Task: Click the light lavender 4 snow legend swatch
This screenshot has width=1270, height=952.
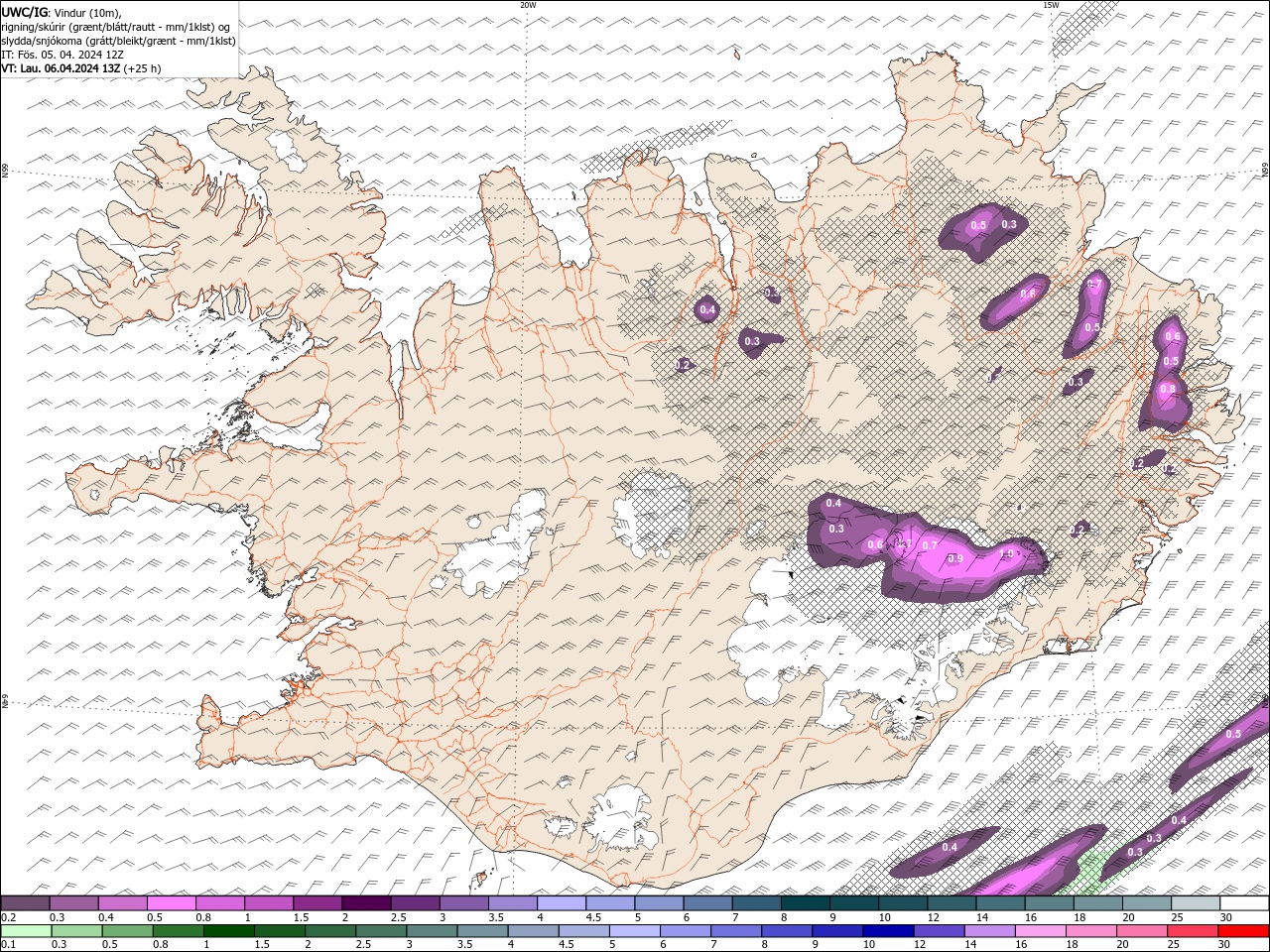Action: [x=560, y=903]
